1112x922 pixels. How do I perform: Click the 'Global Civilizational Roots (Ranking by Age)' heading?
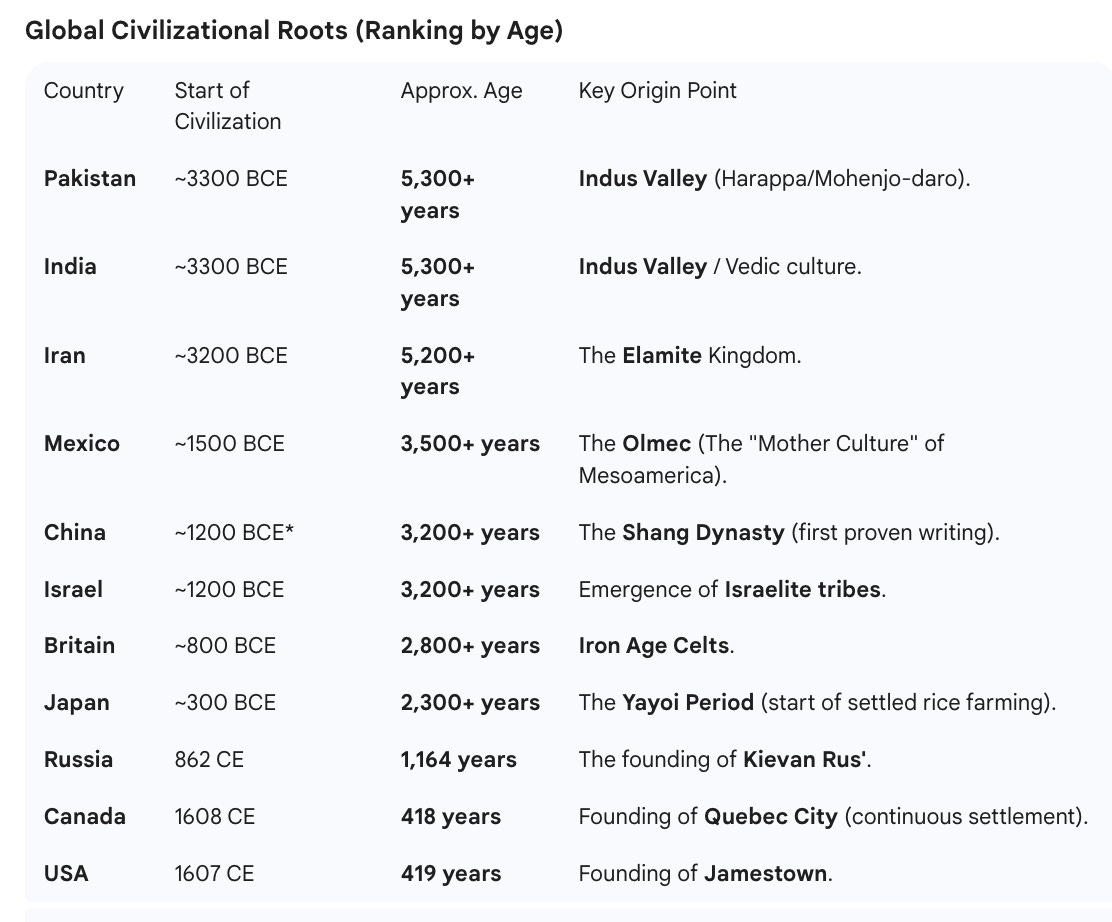[294, 31]
